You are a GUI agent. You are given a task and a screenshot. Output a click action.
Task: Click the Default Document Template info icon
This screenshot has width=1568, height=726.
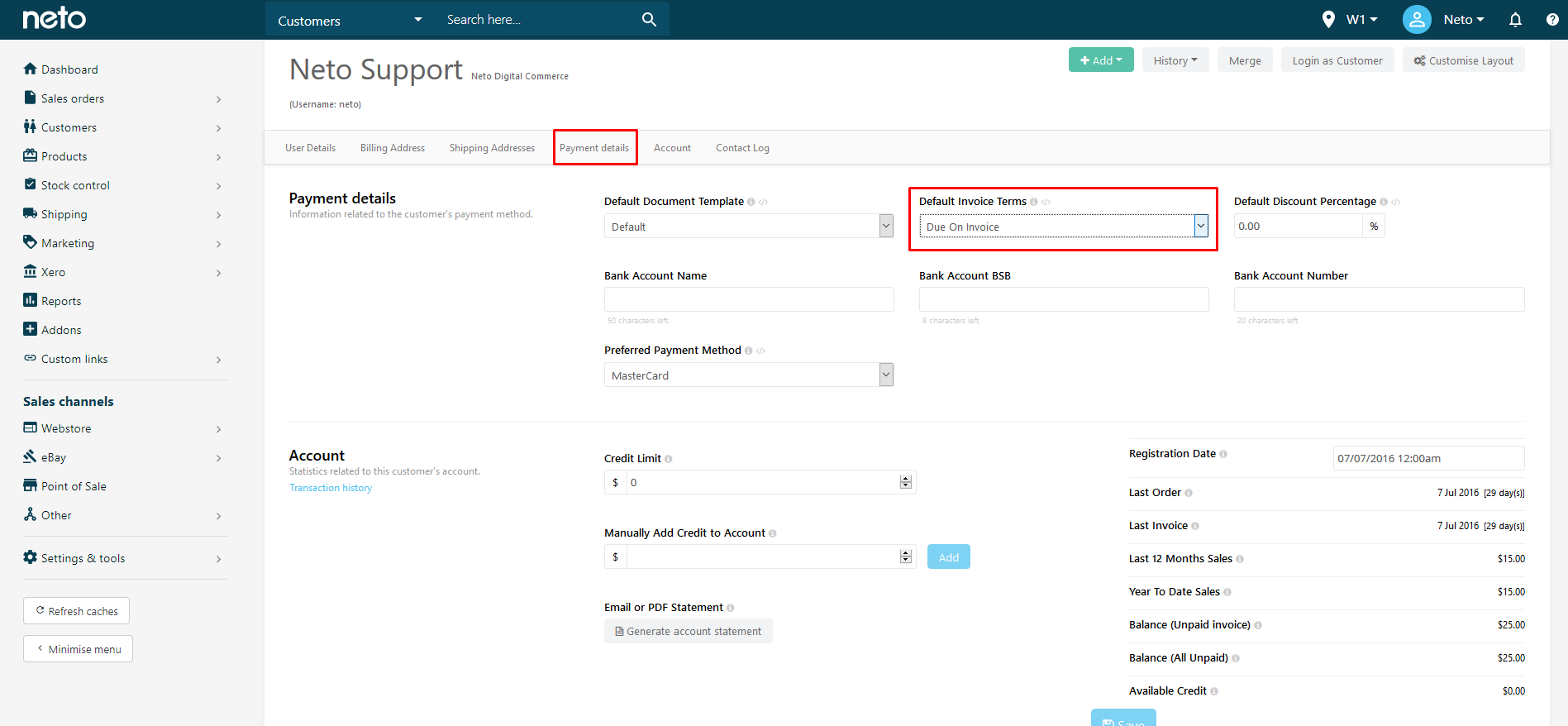[x=751, y=202]
